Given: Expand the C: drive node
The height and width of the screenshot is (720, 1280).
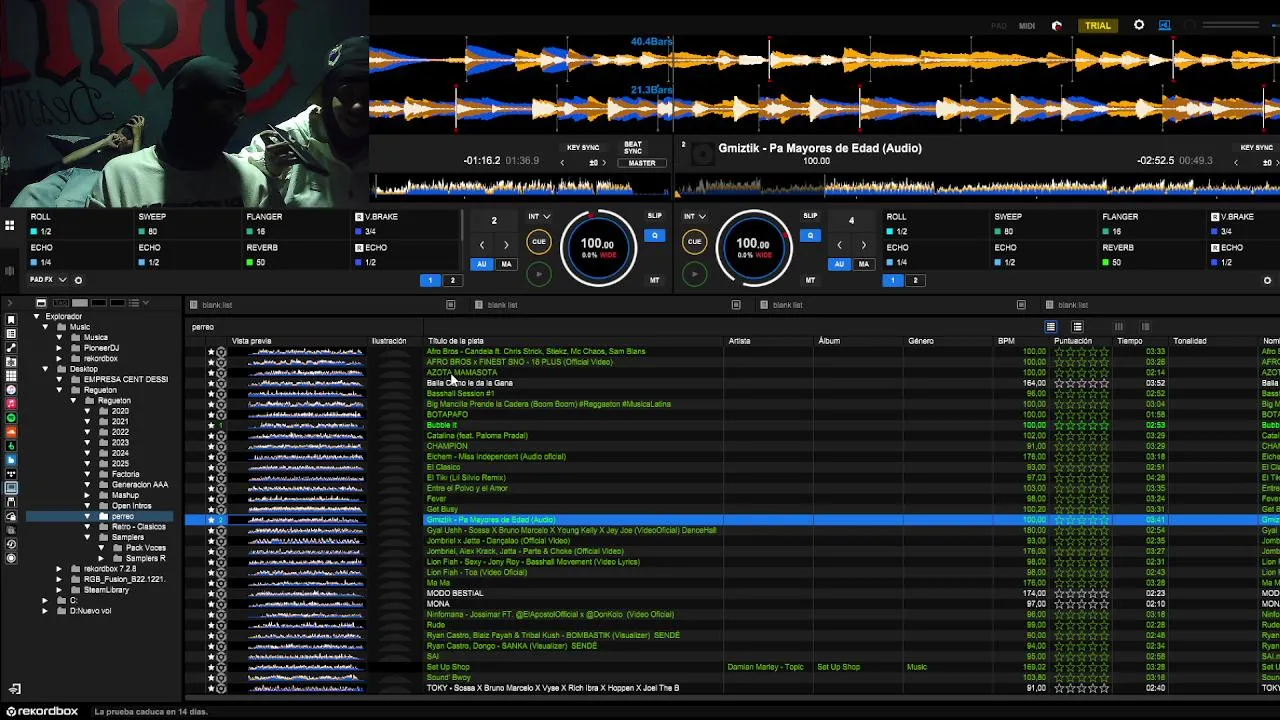Looking at the screenshot, I should click(45, 600).
